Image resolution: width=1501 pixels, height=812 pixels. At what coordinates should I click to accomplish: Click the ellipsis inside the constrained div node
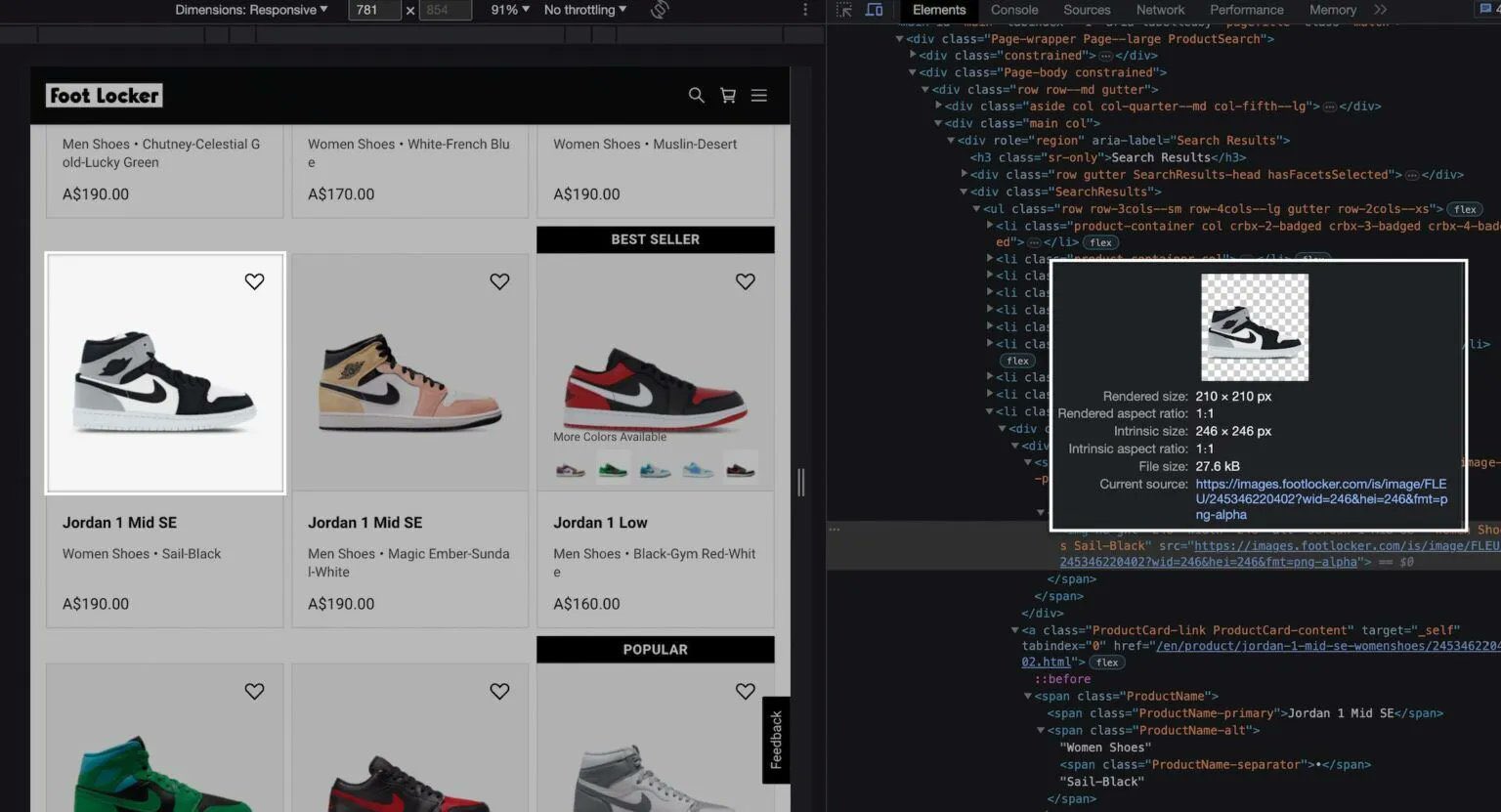(x=1106, y=56)
